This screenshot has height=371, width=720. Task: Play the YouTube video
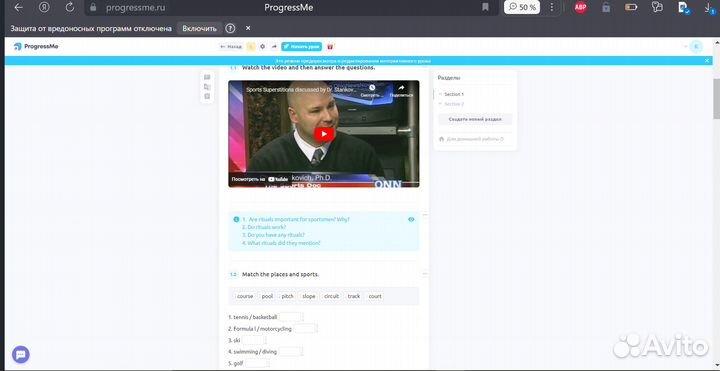click(324, 134)
